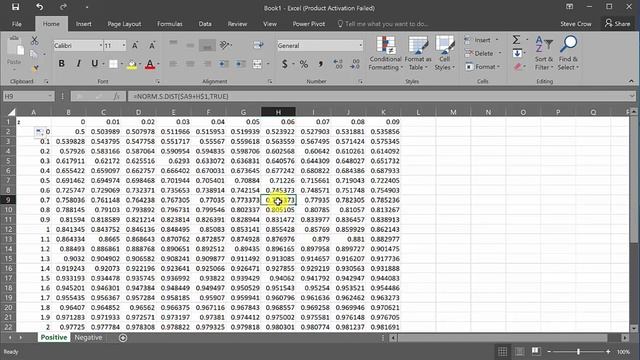Add a new sheet with plus icon
The height and width of the screenshot is (360, 640).
tap(123, 338)
